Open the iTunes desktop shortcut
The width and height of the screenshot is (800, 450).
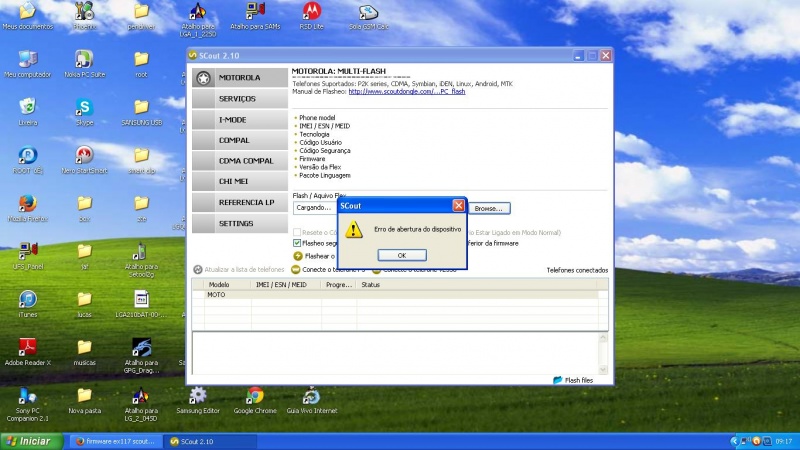click(28, 304)
